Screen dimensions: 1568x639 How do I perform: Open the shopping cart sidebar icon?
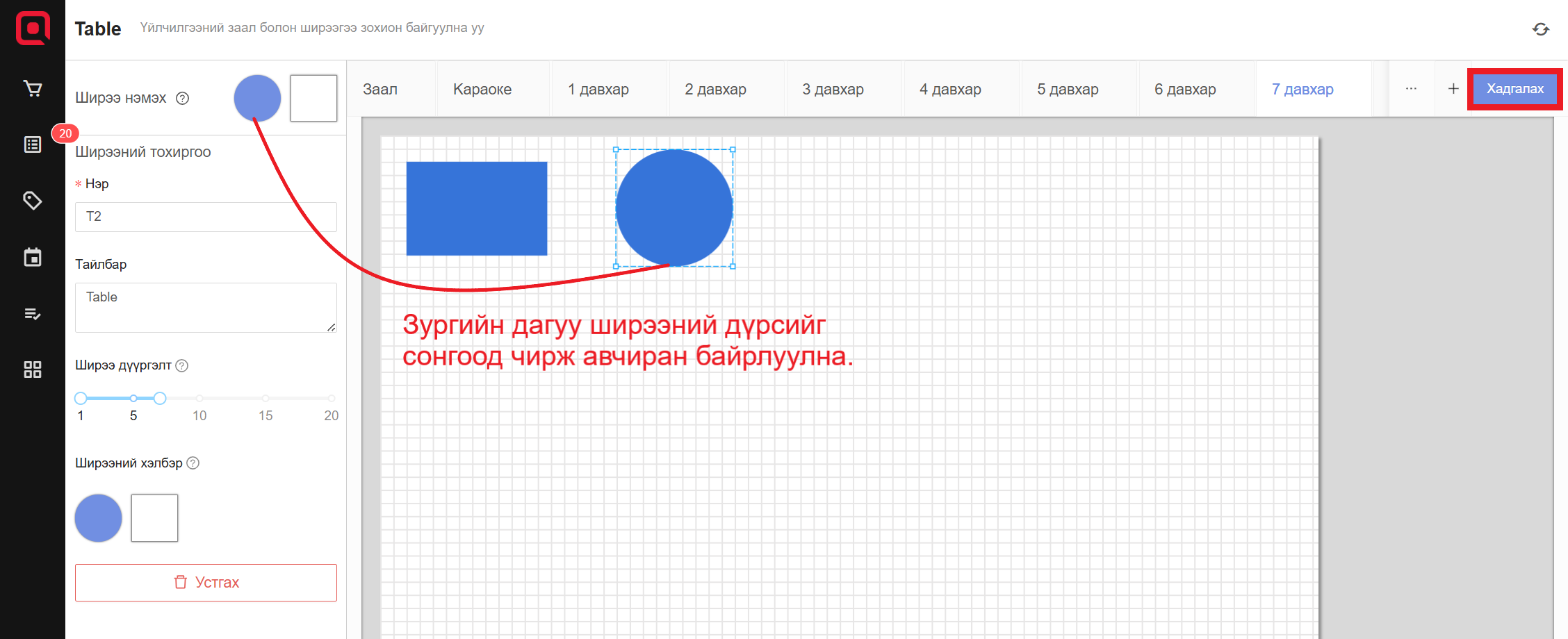33,89
